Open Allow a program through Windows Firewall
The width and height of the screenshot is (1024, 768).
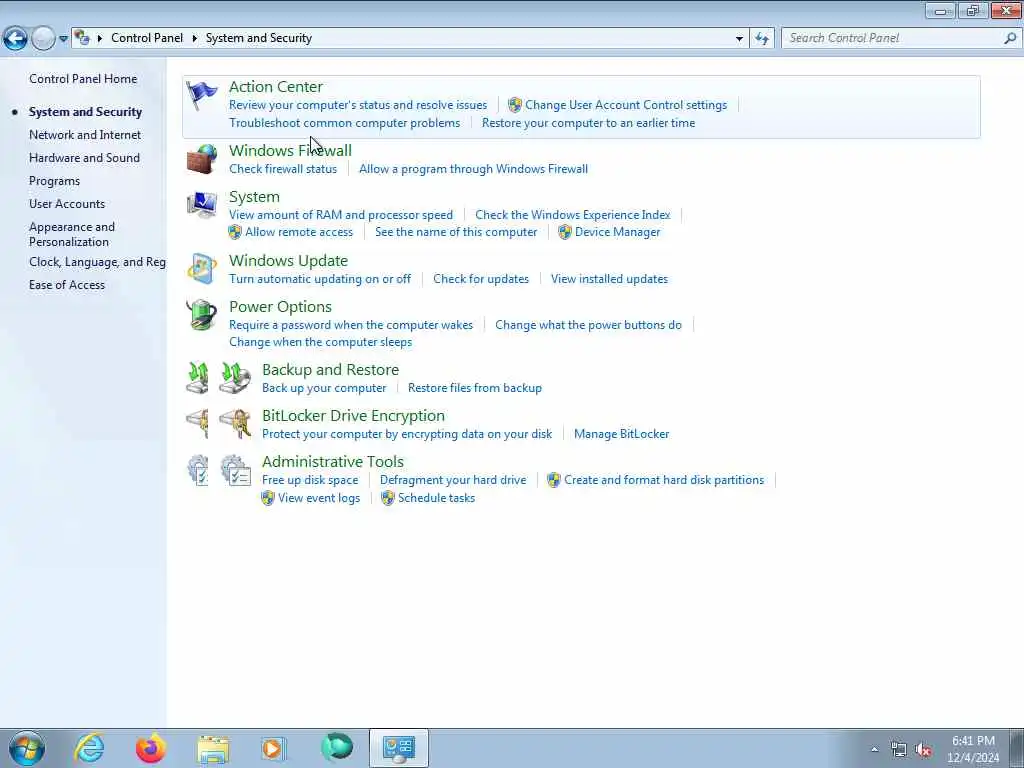coord(473,169)
